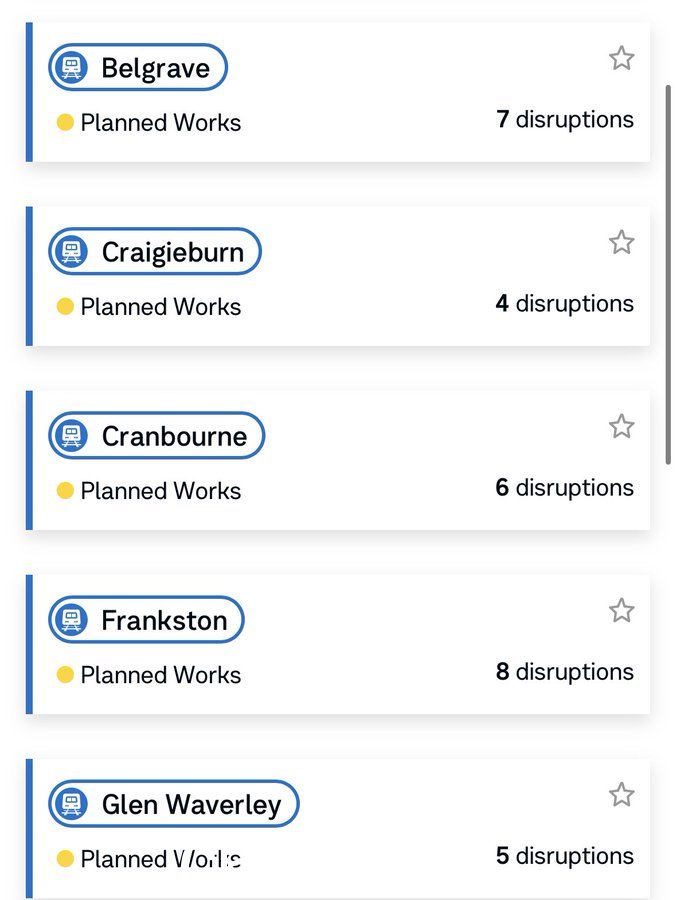
Task: Click the train icon beside Cranbourne
Action: pyautogui.click(x=71, y=436)
